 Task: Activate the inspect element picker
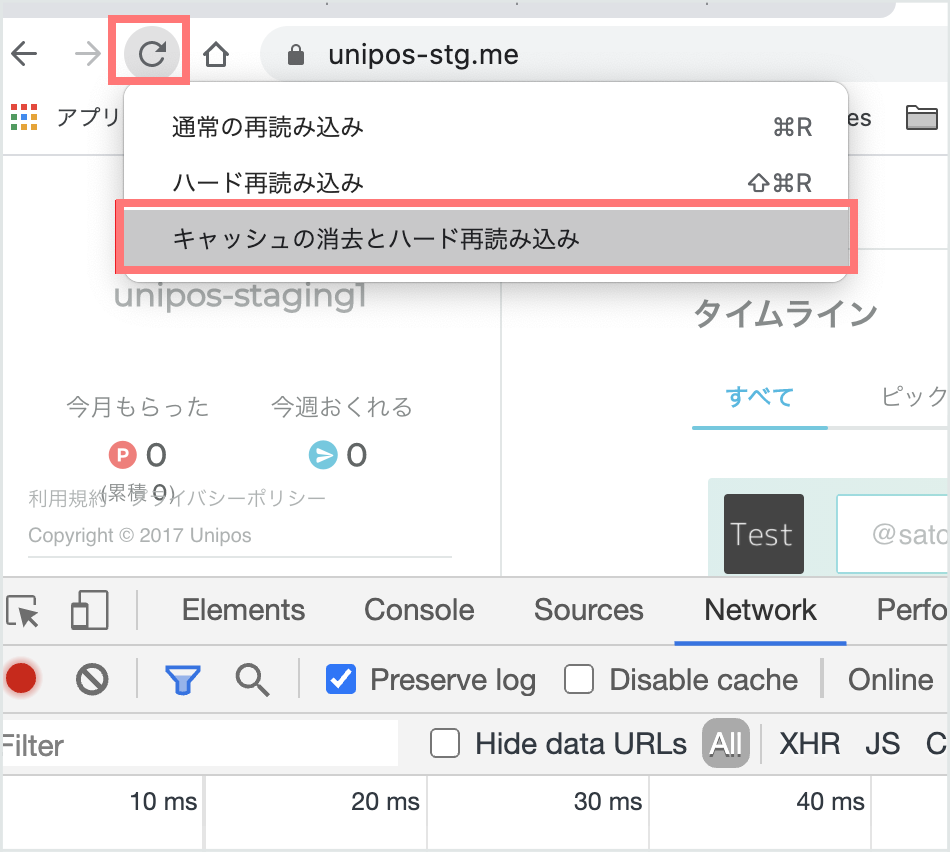click(23, 610)
